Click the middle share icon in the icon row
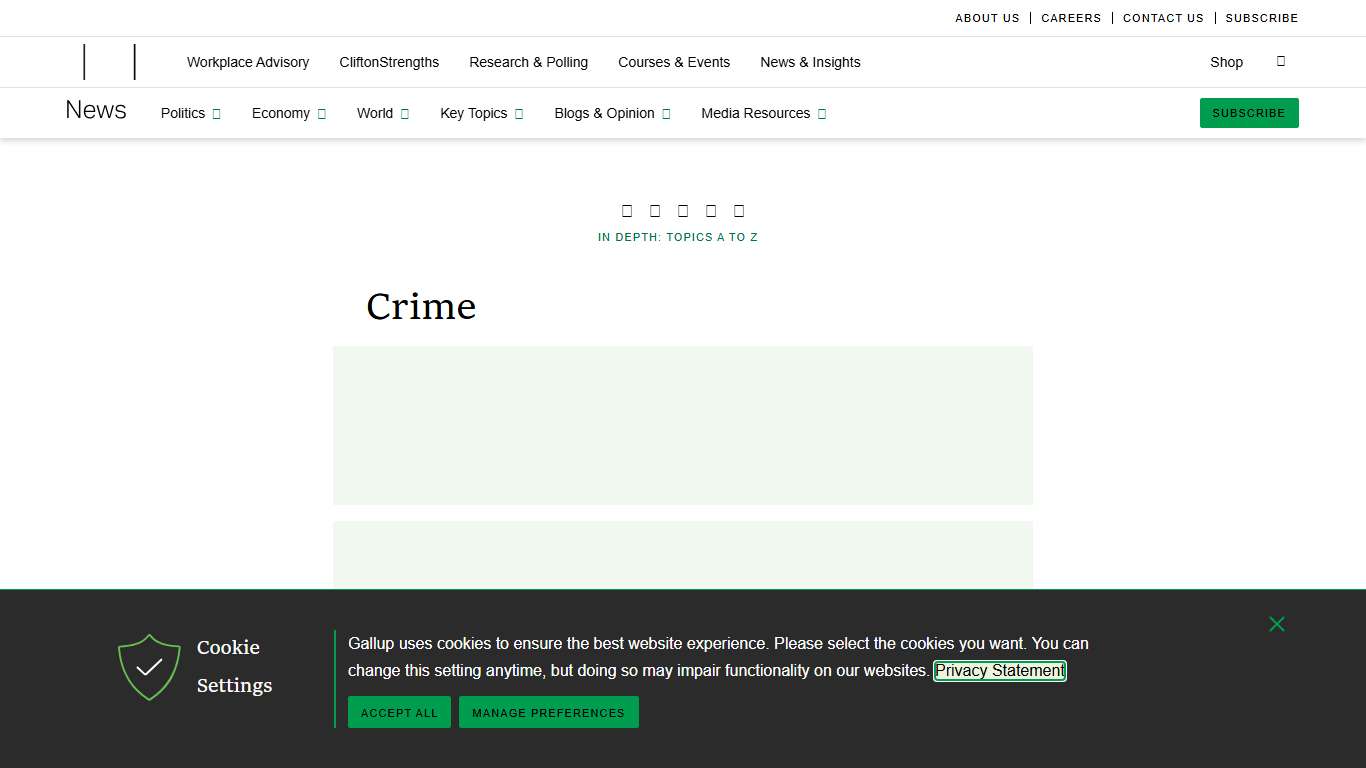The width and height of the screenshot is (1366, 768). [x=683, y=210]
